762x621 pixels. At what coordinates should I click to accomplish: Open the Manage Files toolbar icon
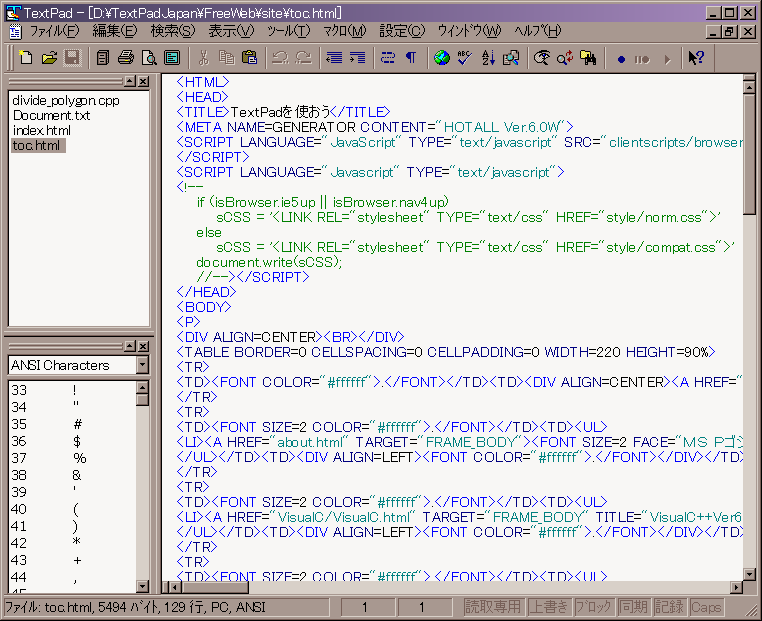point(103,58)
